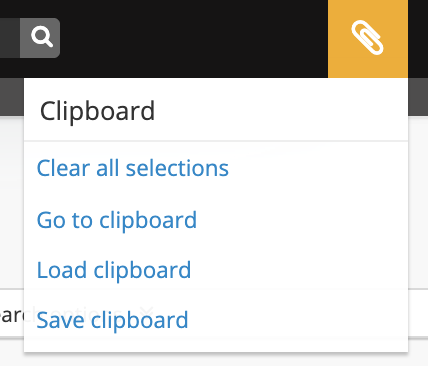Choose Save clipboard from the menu
The image size is (428, 366).
pos(112,320)
